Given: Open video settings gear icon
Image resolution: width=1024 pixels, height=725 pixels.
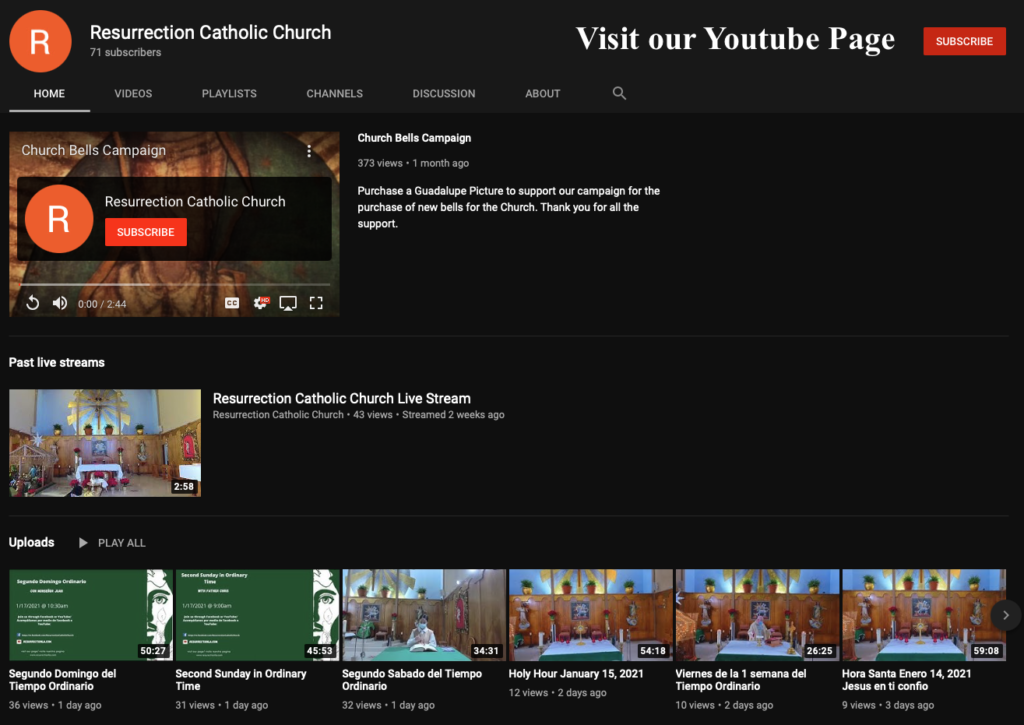Looking at the screenshot, I should [261, 302].
